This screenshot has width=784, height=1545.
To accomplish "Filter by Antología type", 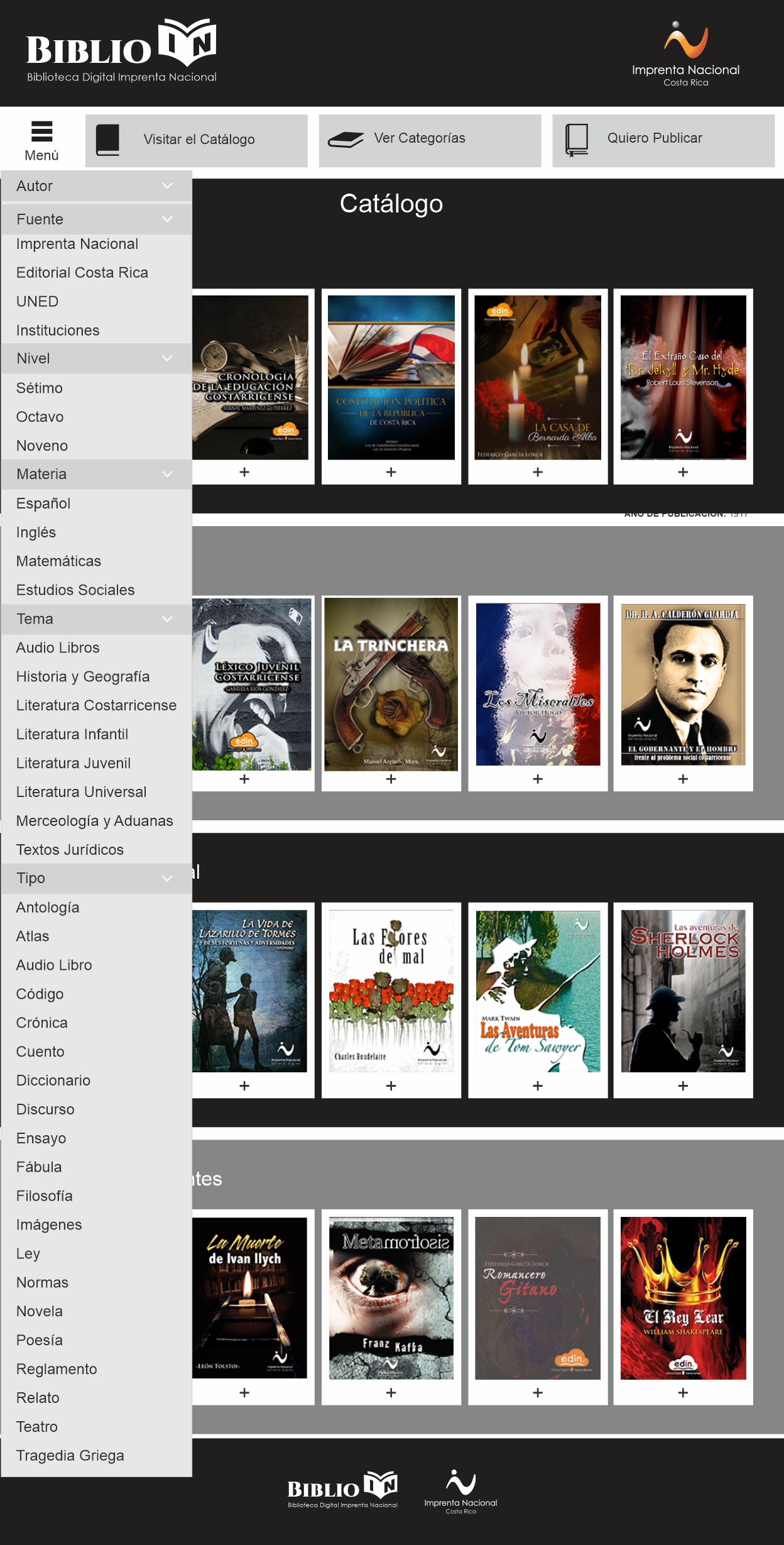I will tap(48, 908).
